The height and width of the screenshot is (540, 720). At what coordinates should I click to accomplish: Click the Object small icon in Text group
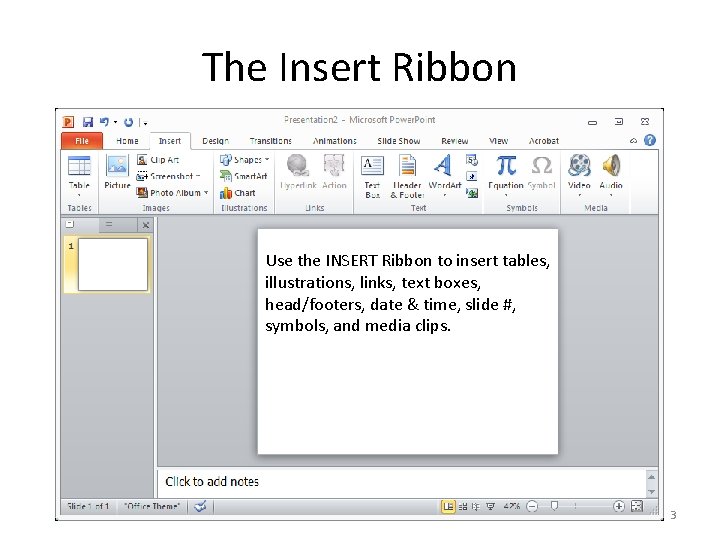point(472,193)
